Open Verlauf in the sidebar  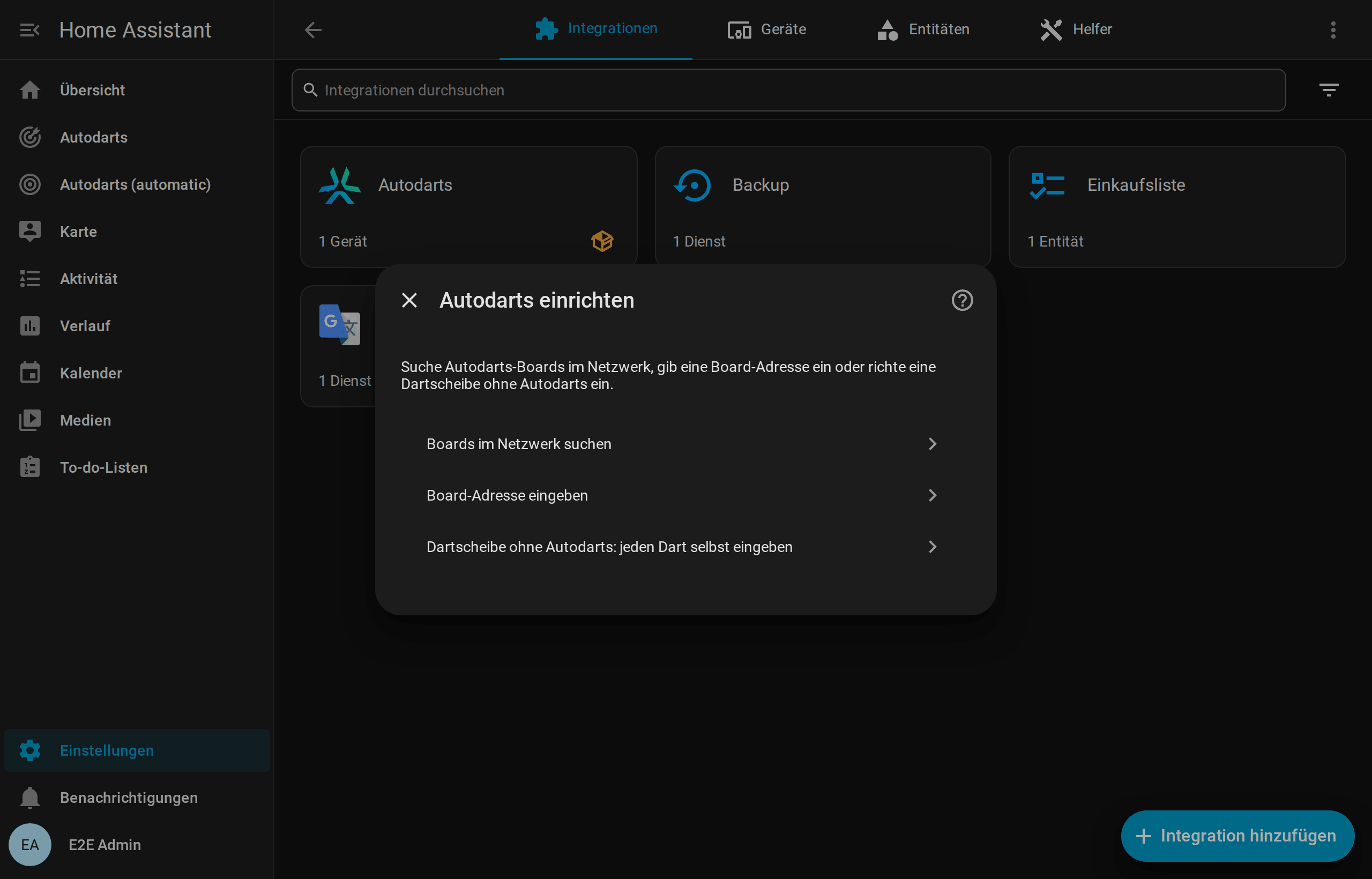tap(137, 326)
